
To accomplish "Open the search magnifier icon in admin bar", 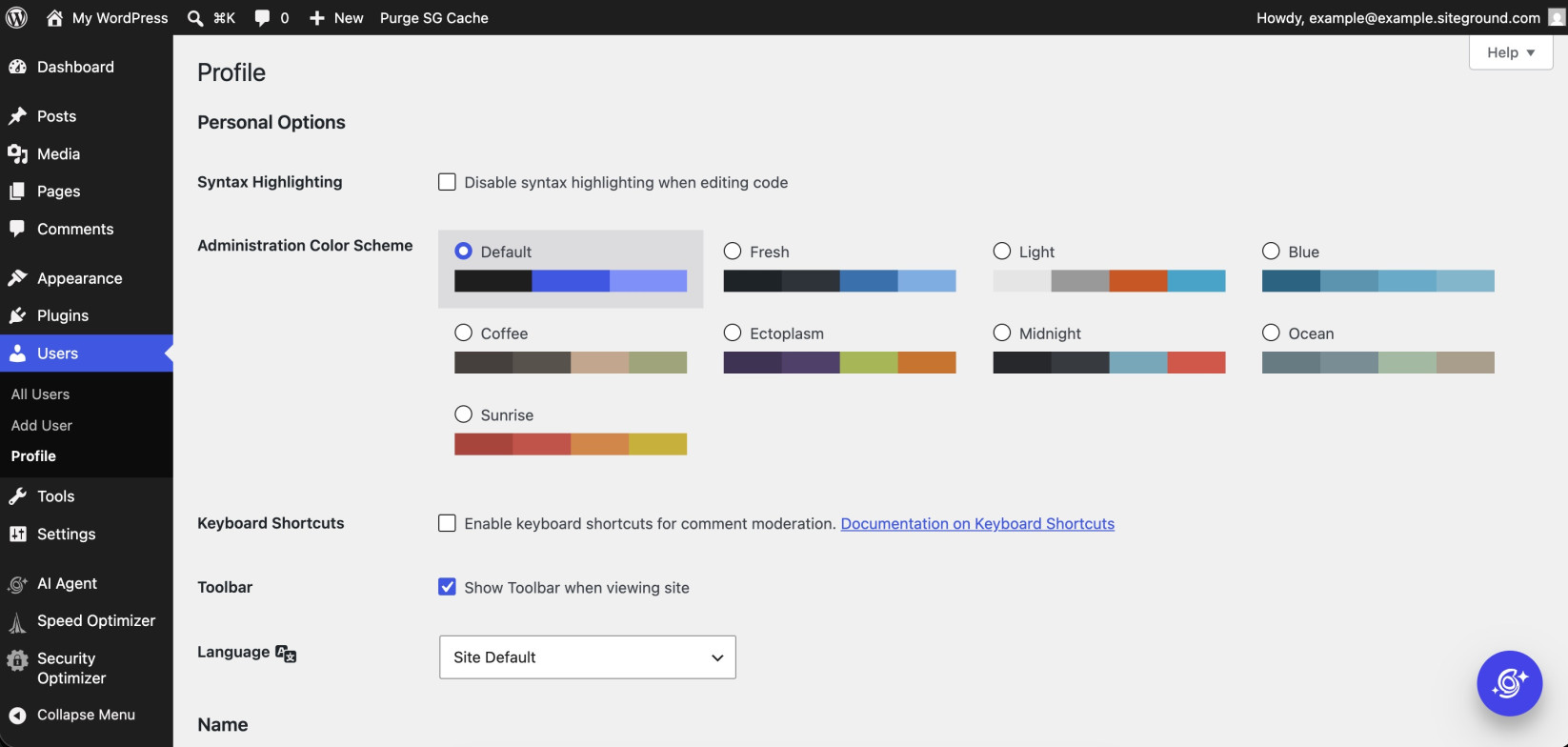I will point(195,18).
